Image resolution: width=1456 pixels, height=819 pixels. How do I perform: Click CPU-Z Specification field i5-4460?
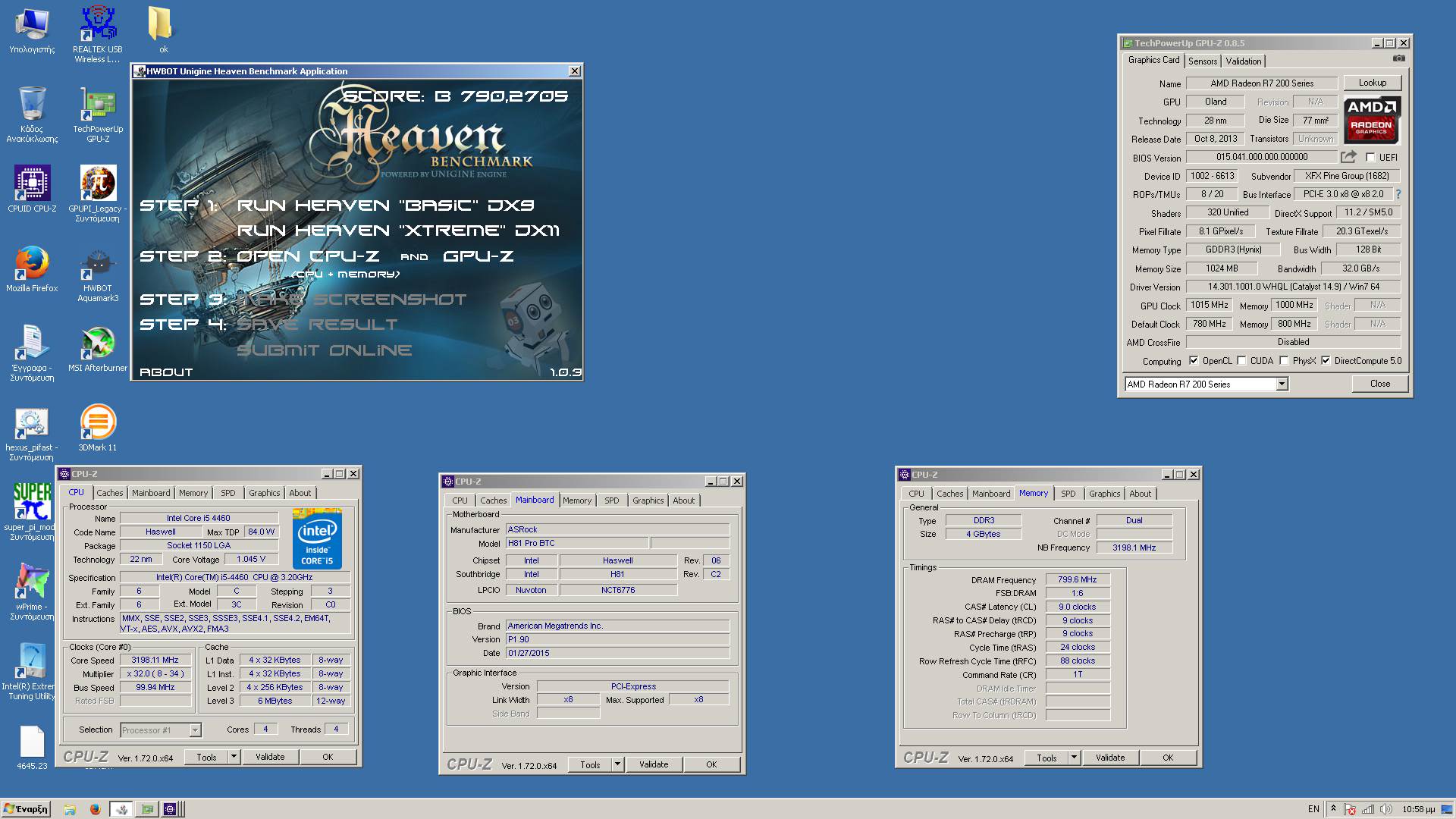[x=235, y=577]
